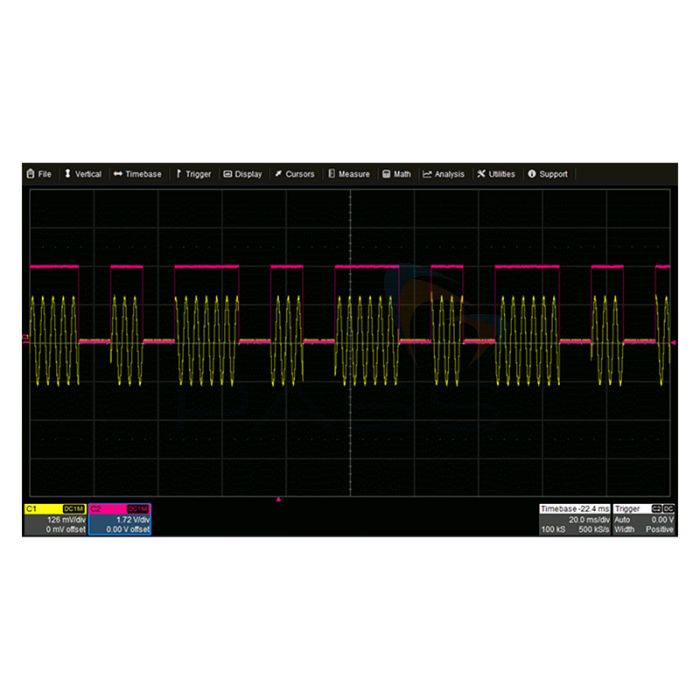
Task: Open the Utilities menu
Action: [496, 174]
